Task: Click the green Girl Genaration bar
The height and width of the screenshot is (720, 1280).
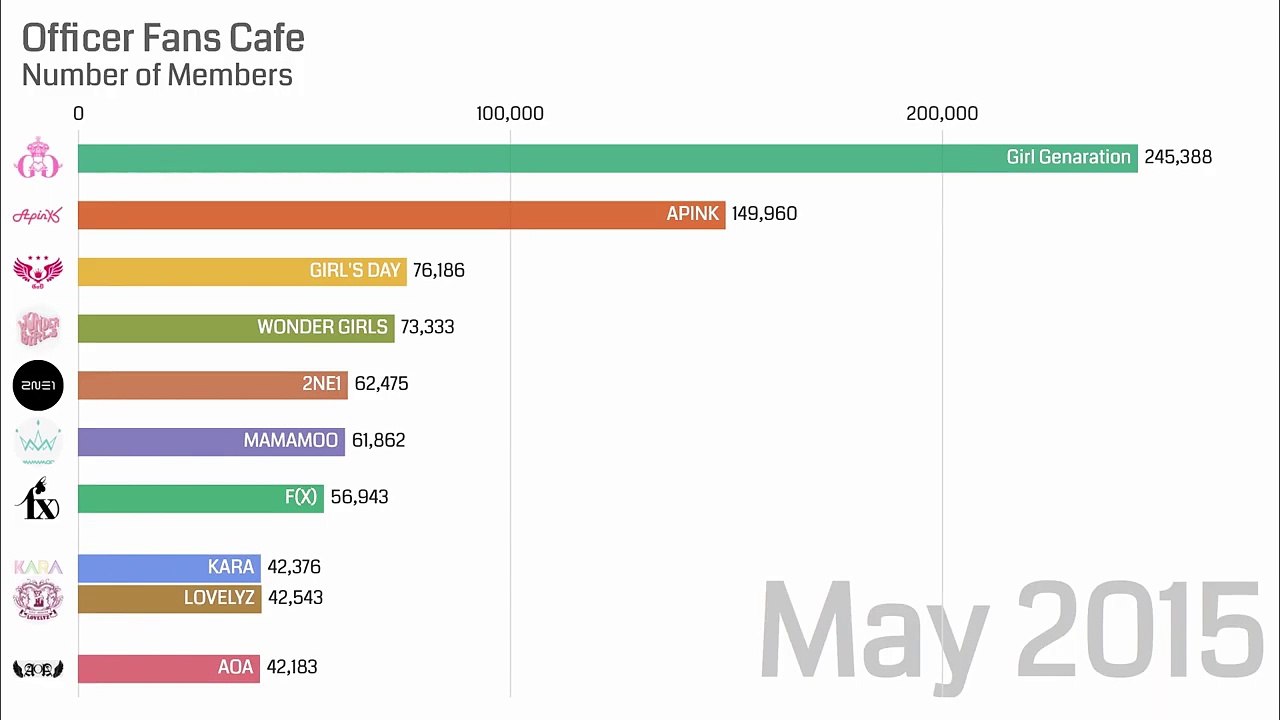Action: pos(540,158)
